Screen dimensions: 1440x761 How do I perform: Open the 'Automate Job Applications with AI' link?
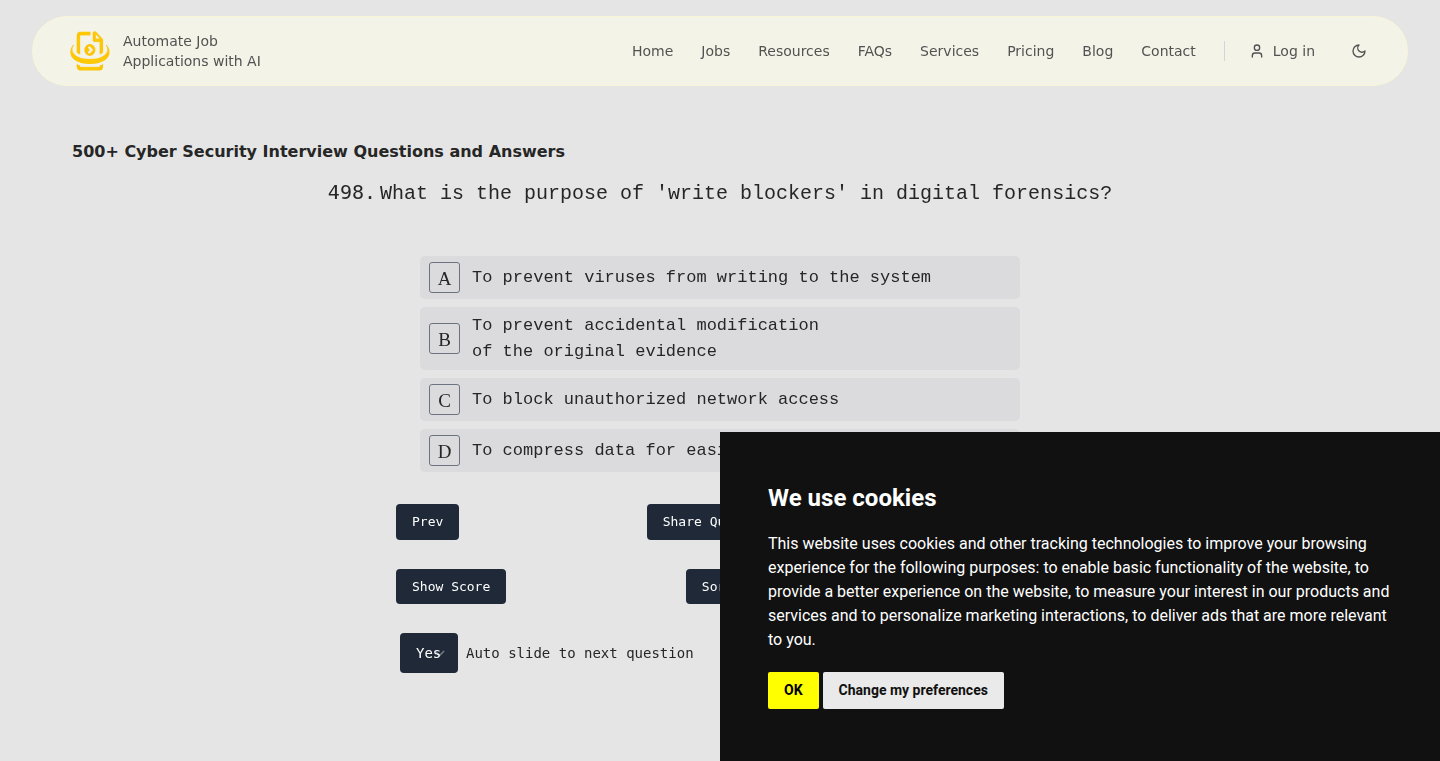[192, 51]
